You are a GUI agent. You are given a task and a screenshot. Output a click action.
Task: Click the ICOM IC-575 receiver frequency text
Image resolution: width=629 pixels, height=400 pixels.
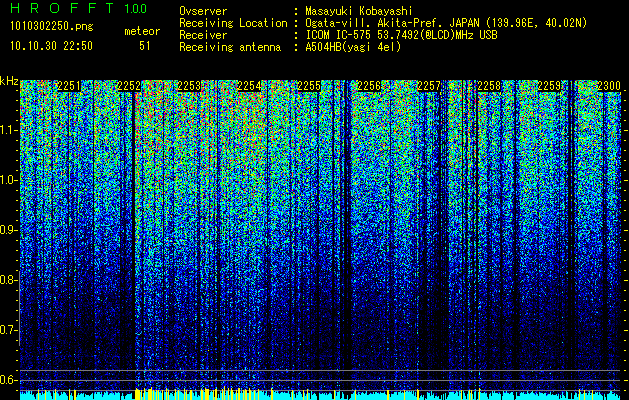coord(401,35)
